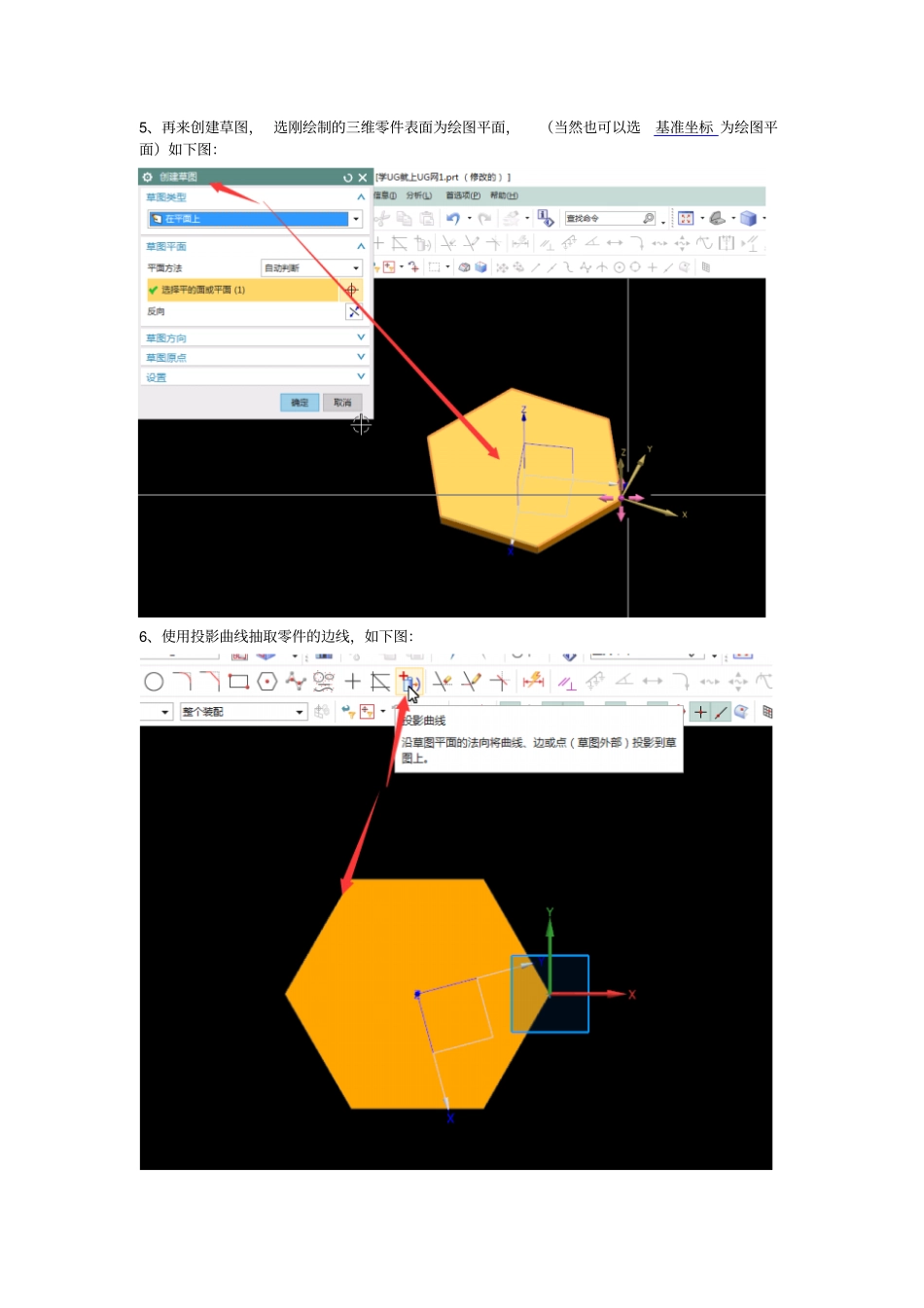Collapse the 草图平面 section
This screenshot has height=1308, width=924.
361,246
